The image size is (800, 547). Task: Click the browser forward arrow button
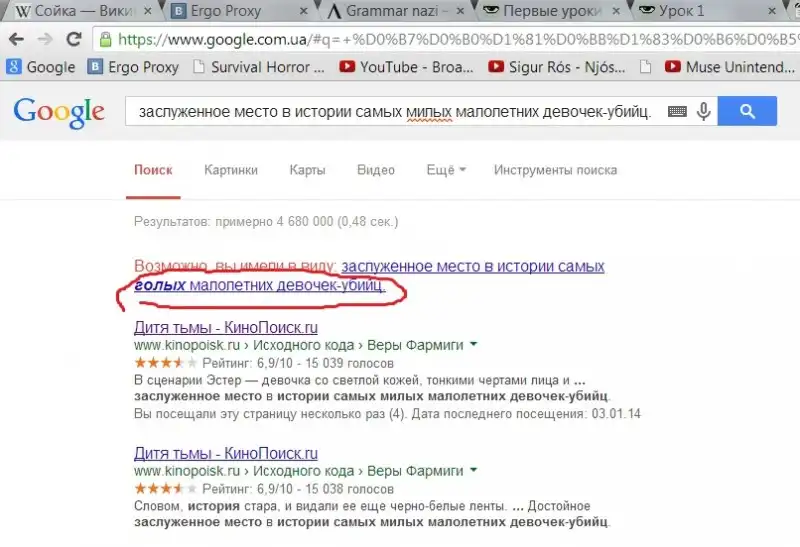point(46,41)
